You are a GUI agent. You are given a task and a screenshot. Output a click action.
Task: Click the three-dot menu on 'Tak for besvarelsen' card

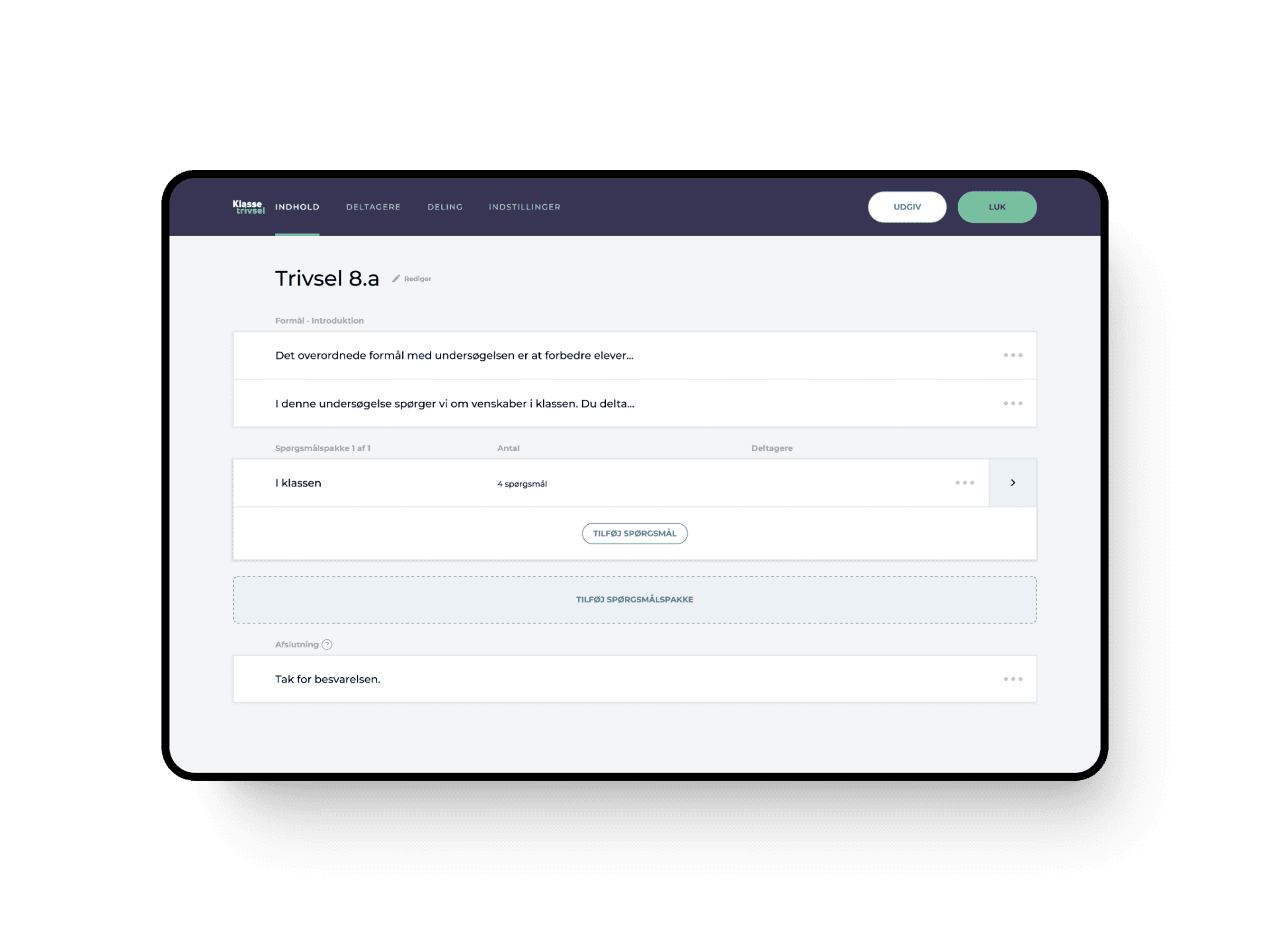(1014, 679)
